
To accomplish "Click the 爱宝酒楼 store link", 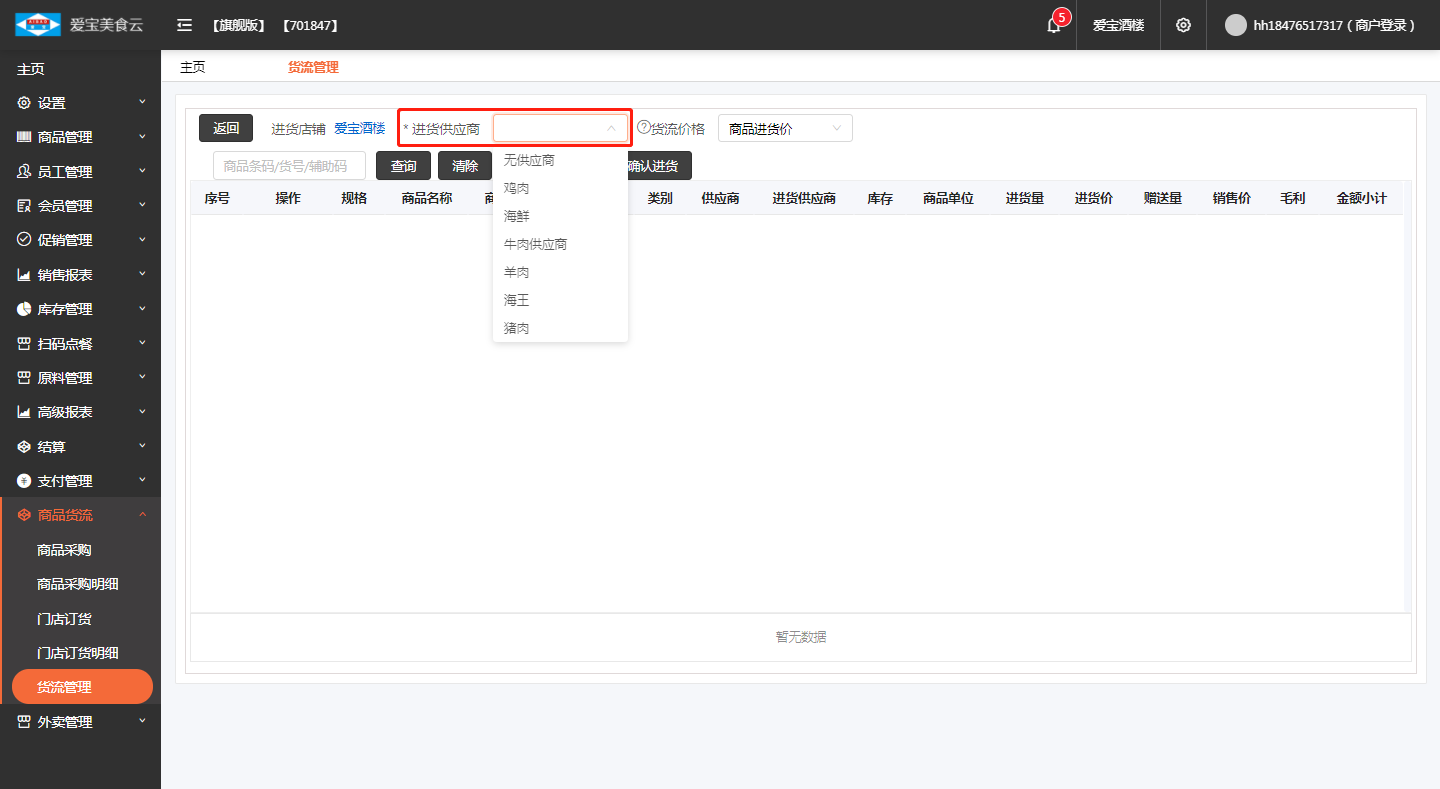I will point(359,128).
